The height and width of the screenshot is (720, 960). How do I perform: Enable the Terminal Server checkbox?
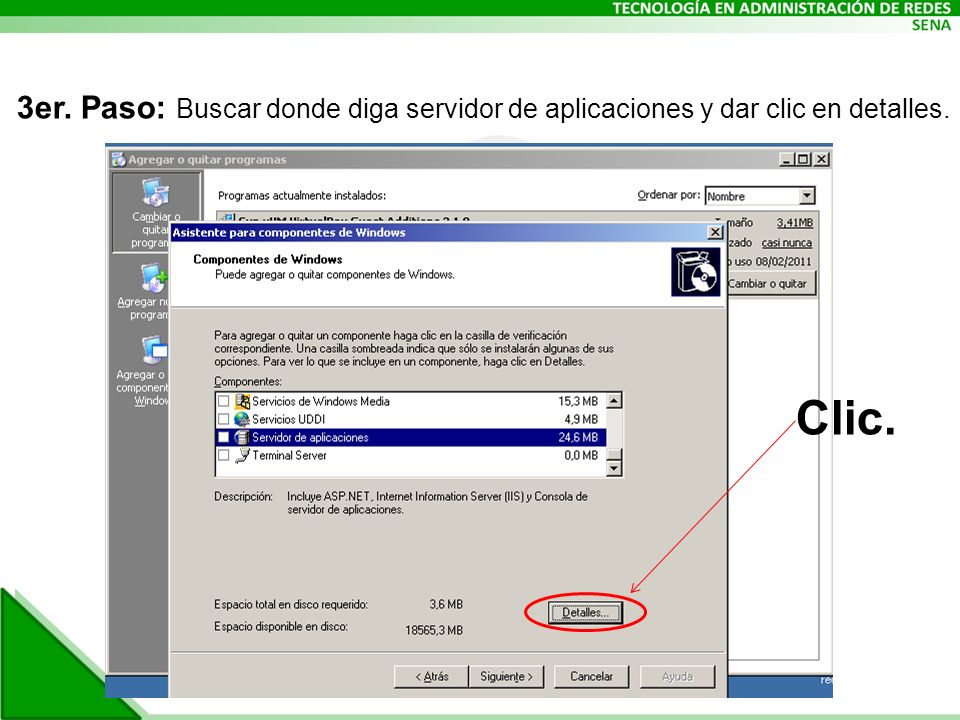(x=223, y=456)
